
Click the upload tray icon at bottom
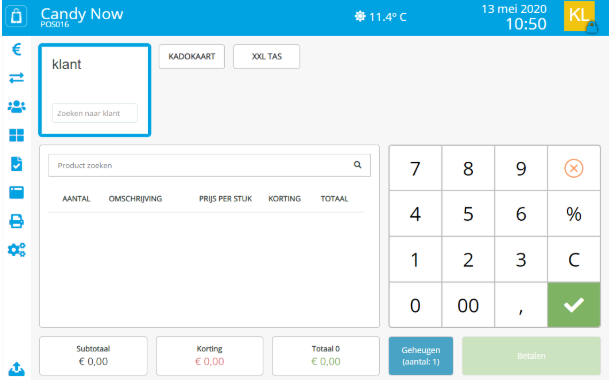point(16,368)
